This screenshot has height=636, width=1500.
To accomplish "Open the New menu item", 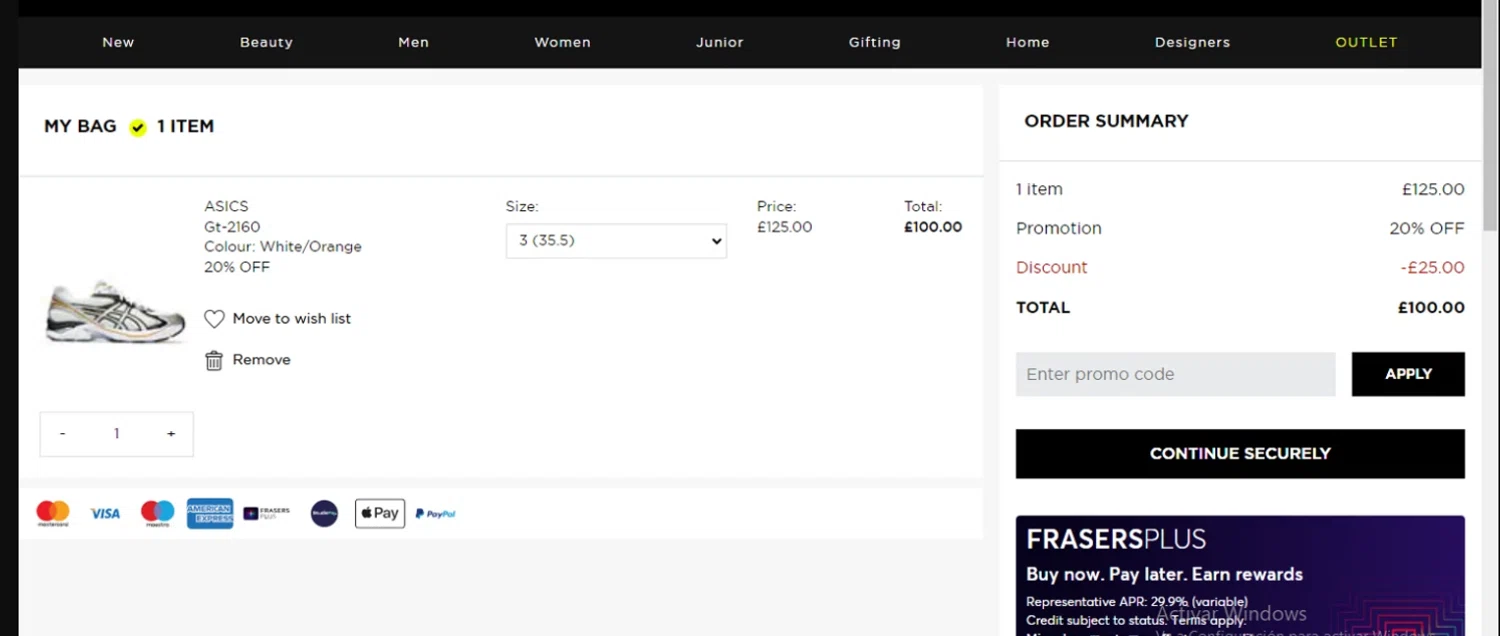I will pyautogui.click(x=118, y=42).
